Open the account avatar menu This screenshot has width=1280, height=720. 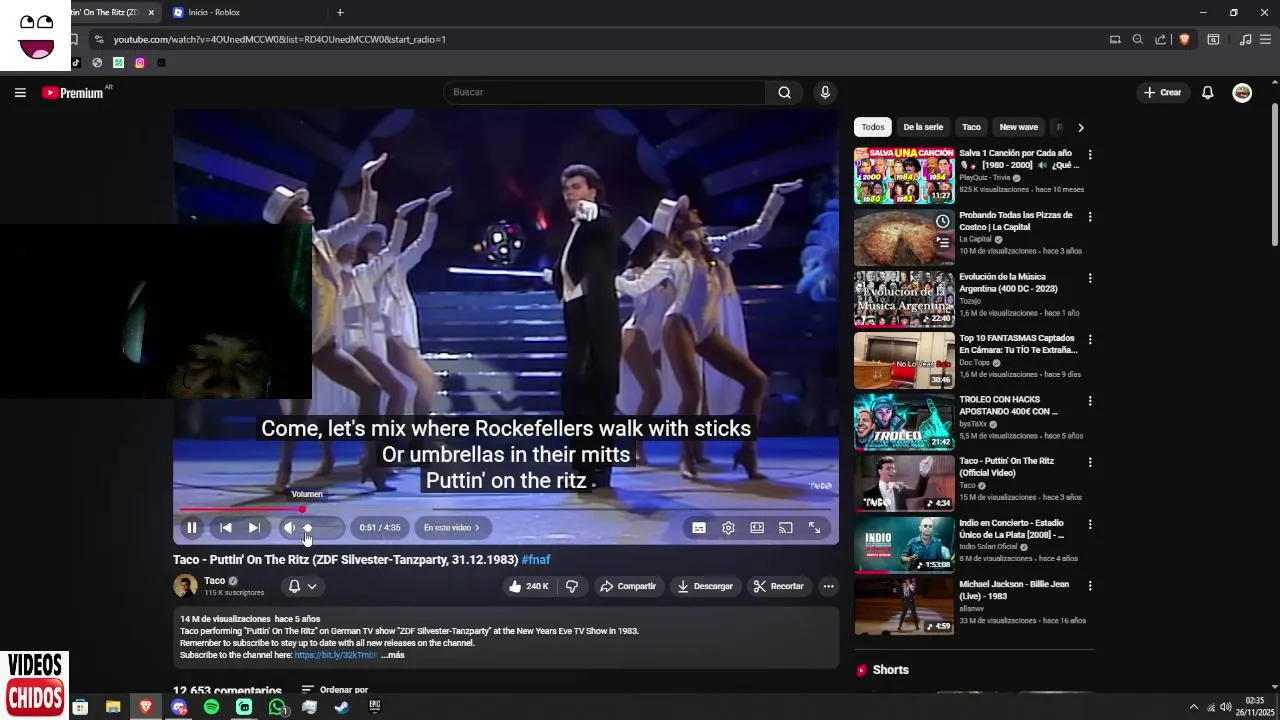(x=1242, y=92)
